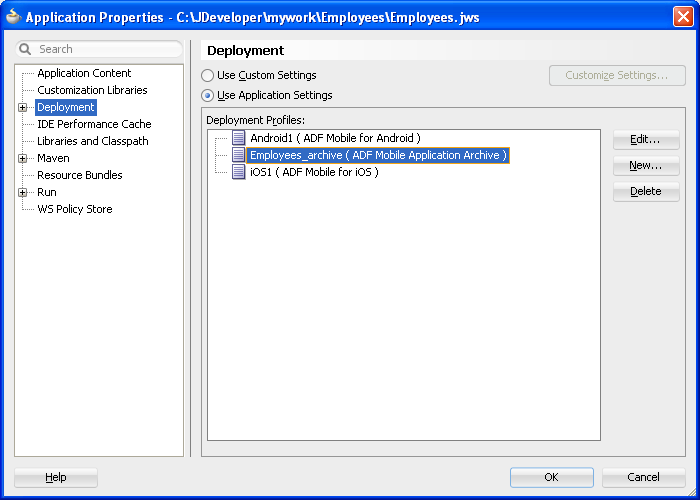This screenshot has width=700, height=500.
Task: Select the Deployment tree item
Action: click(66, 108)
